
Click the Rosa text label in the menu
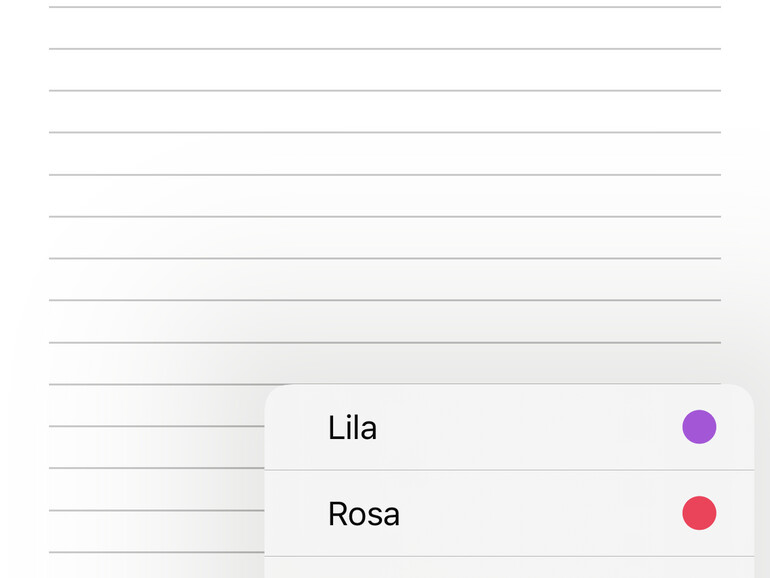pos(363,514)
